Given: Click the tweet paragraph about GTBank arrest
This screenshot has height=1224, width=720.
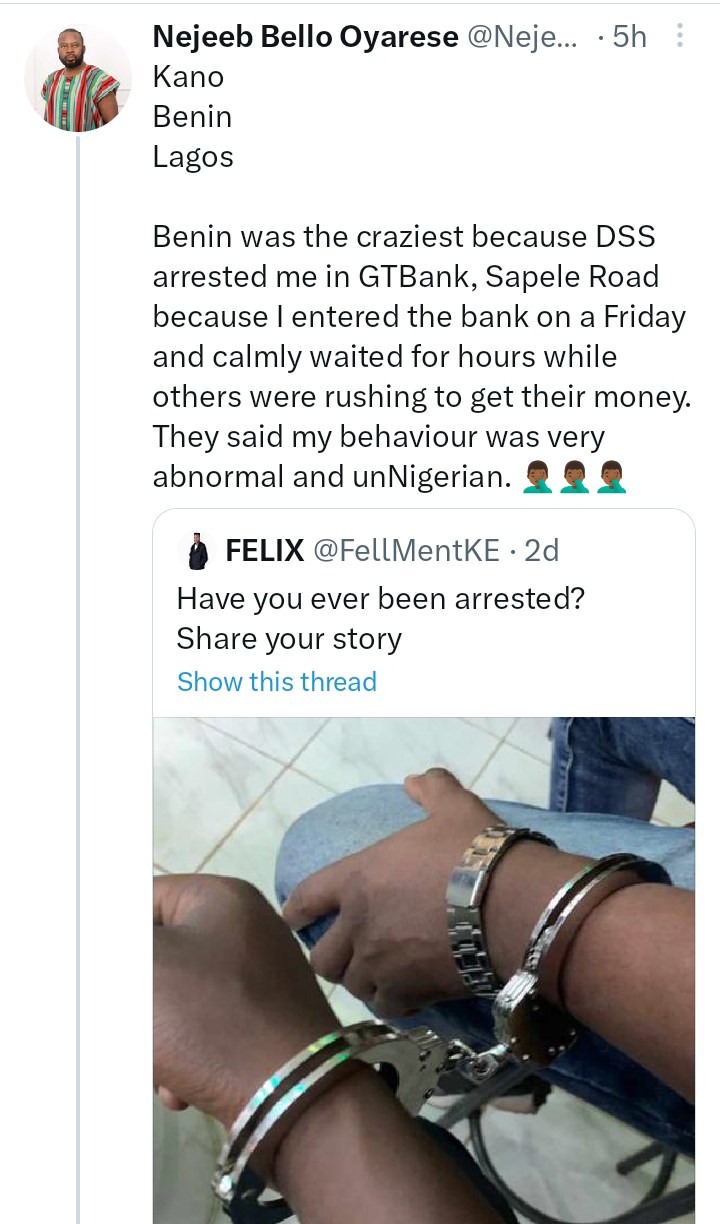Looking at the screenshot, I should click(x=420, y=357).
